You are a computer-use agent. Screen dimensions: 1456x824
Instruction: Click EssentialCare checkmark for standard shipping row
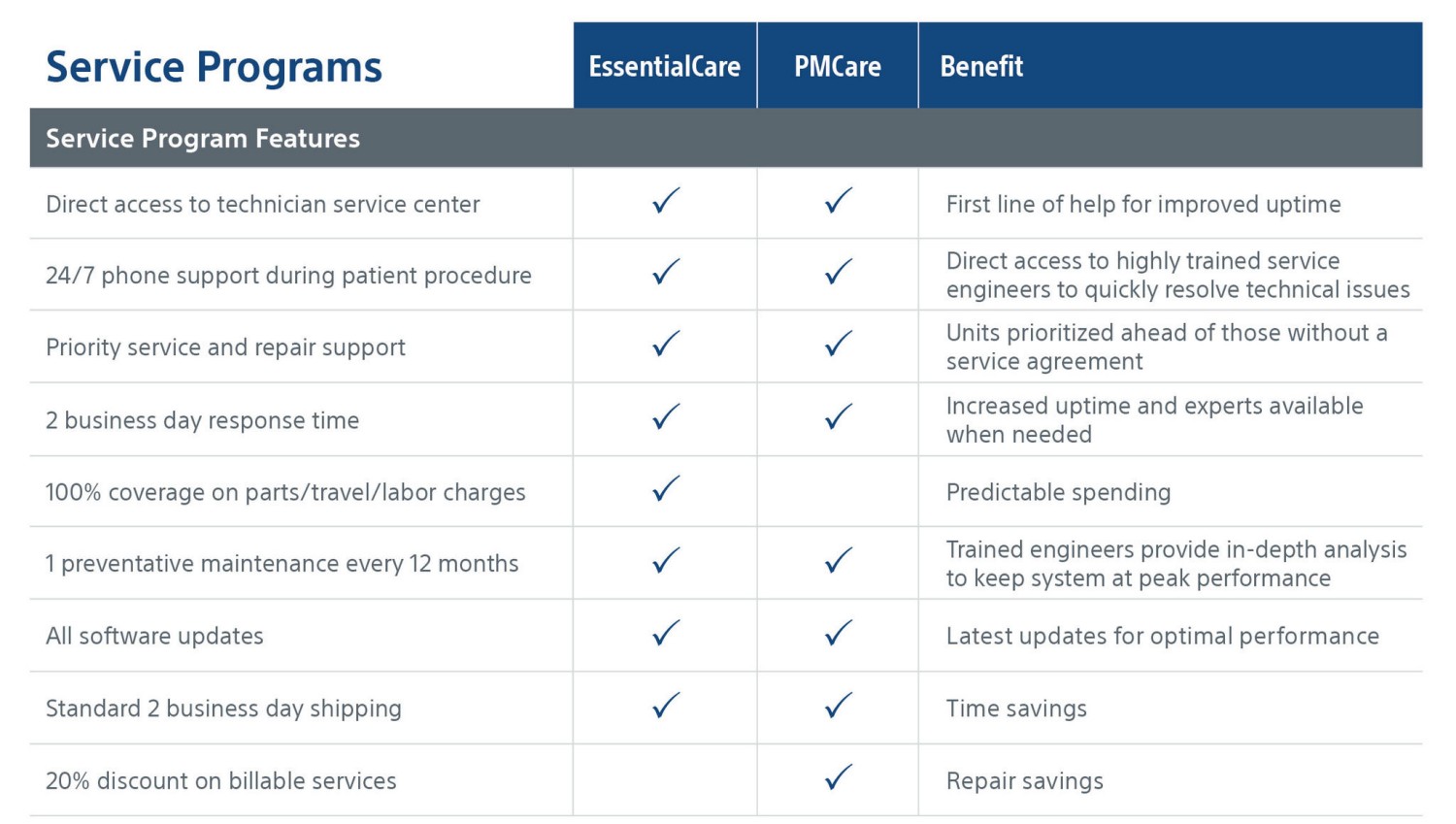click(x=666, y=706)
